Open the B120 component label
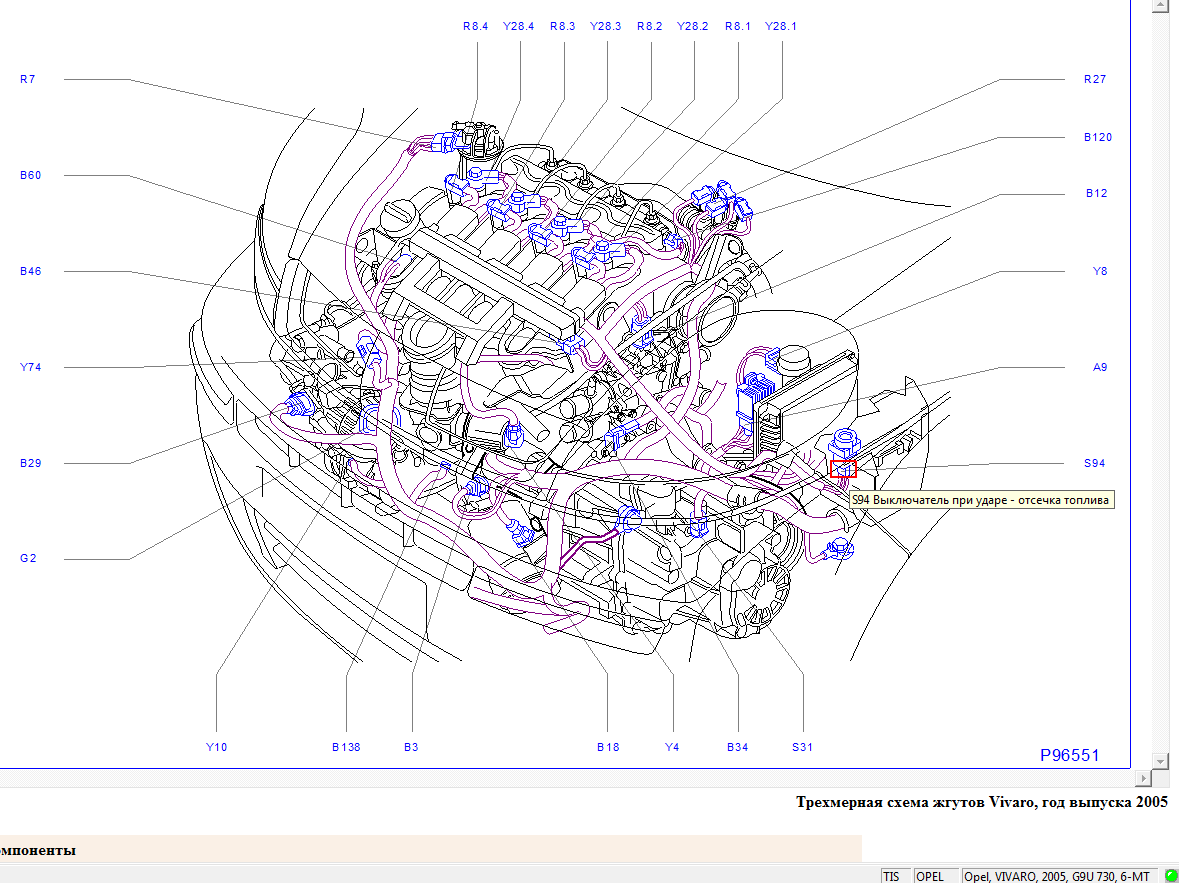Viewport: 1179px width, 883px height. [x=1098, y=137]
